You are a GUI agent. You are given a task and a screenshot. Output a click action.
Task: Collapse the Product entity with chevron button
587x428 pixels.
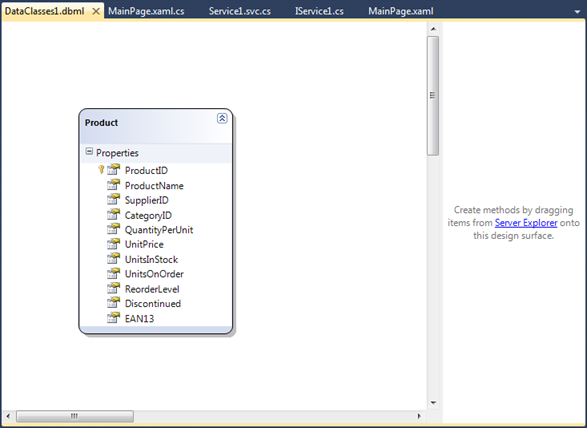point(222,118)
